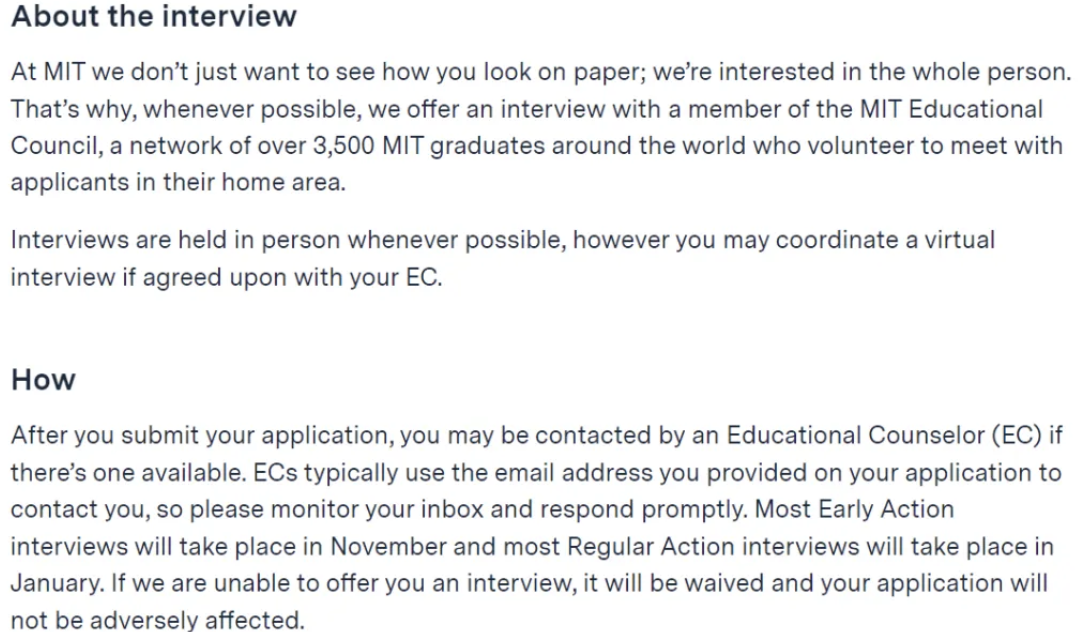Image resolution: width=1078 pixels, height=632 pixels.
Task: Click the 'About the interview' heading
Action: [153, 16]
